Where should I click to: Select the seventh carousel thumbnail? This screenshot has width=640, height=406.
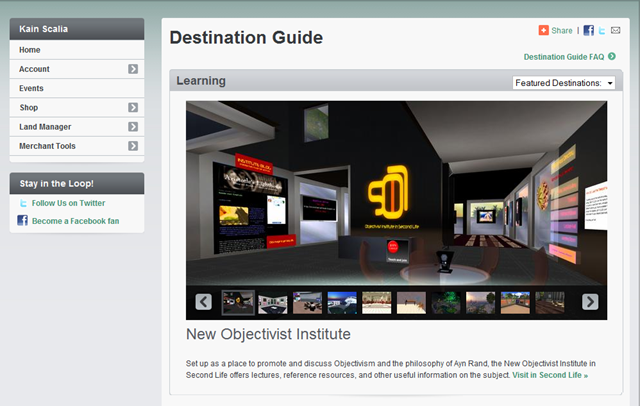tap(446, 303)
